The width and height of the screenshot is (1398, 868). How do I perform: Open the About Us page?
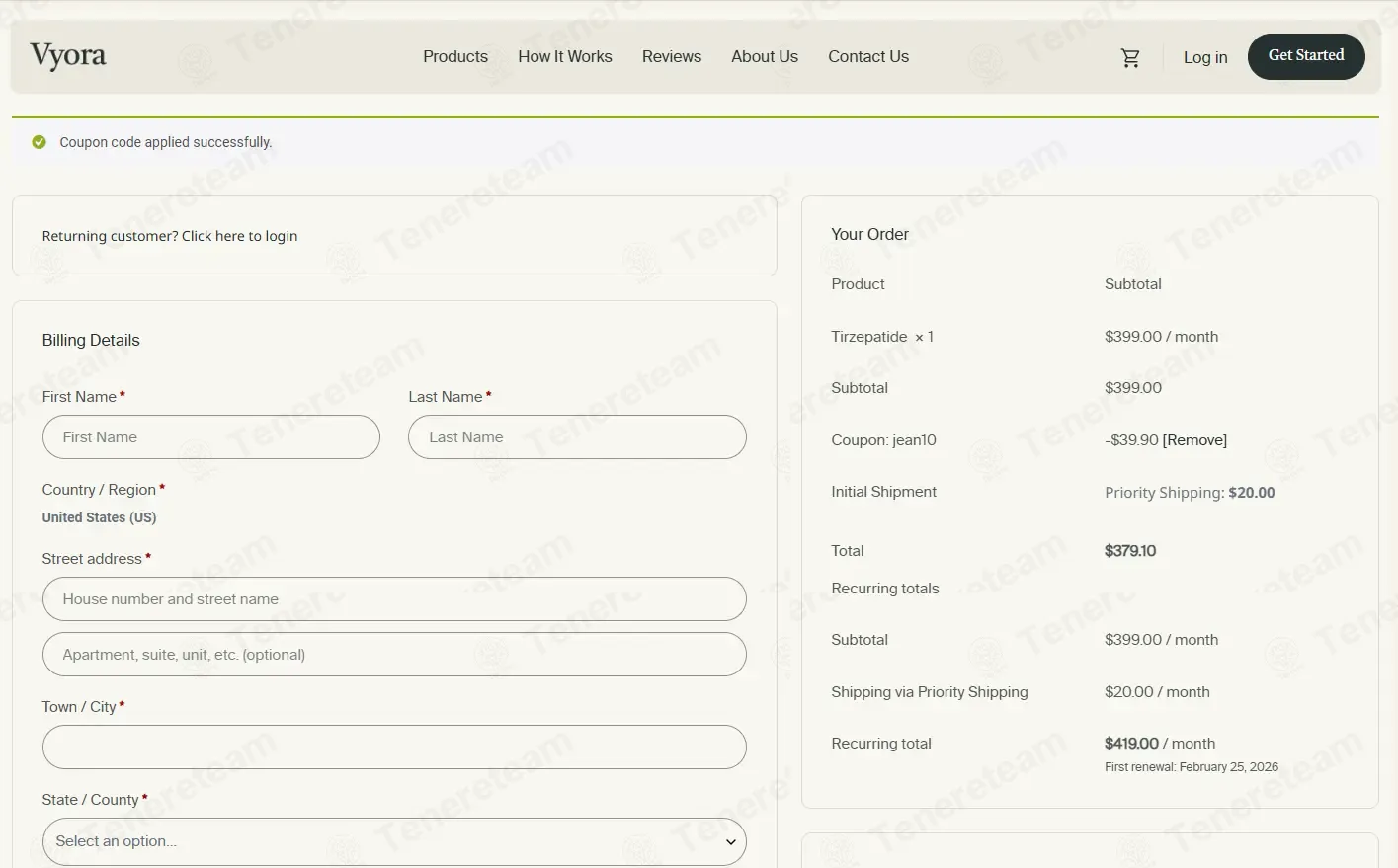pyautogui.click(x=765, y=56)
